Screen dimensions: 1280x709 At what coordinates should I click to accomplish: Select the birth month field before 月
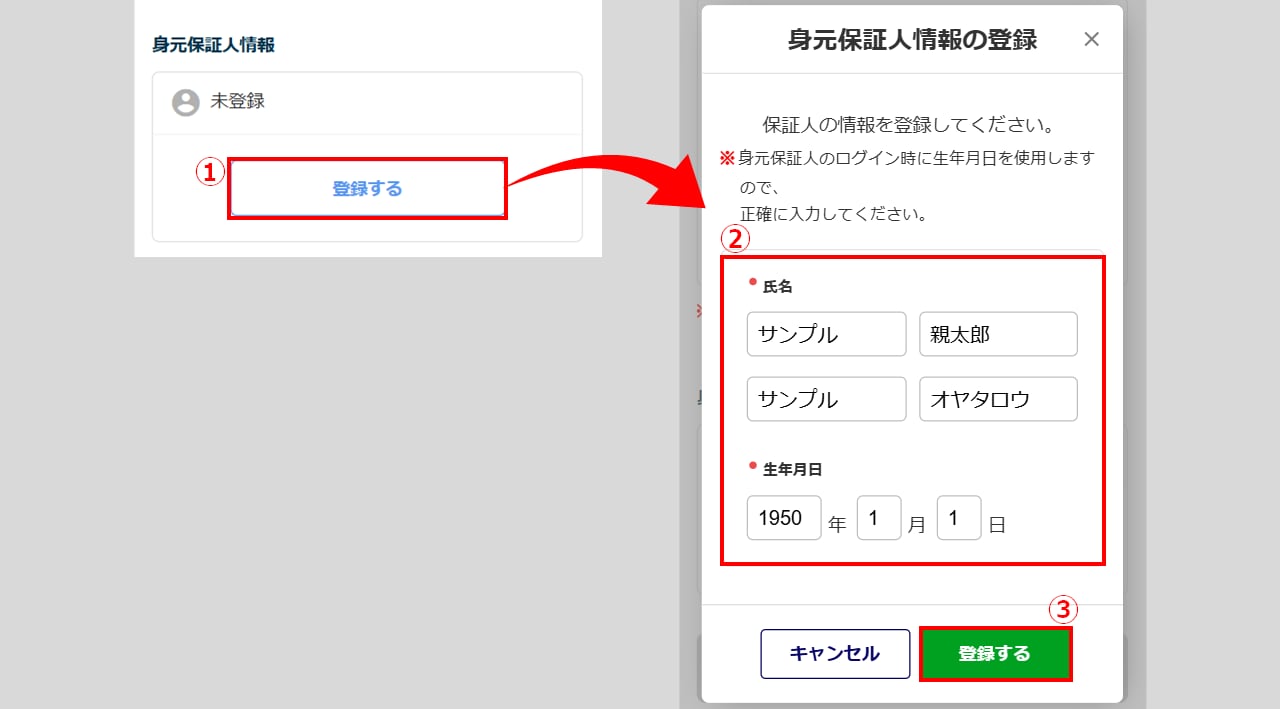pyautogui.click(x=879, y=518)
